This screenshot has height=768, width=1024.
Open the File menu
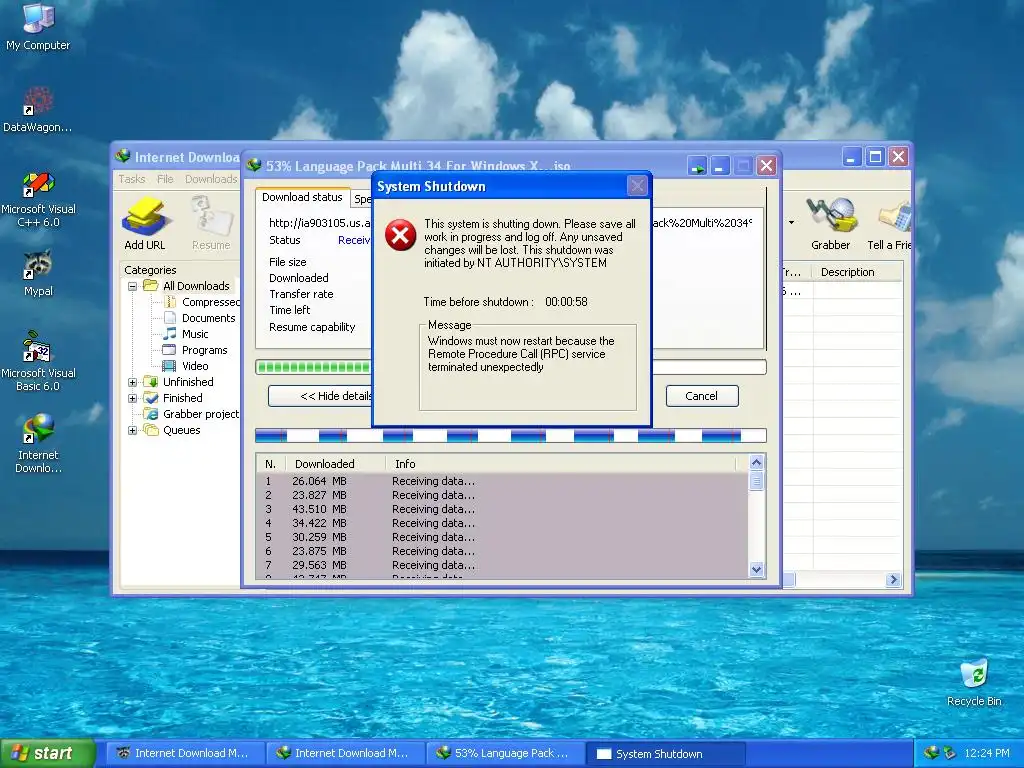click(165, 179)
